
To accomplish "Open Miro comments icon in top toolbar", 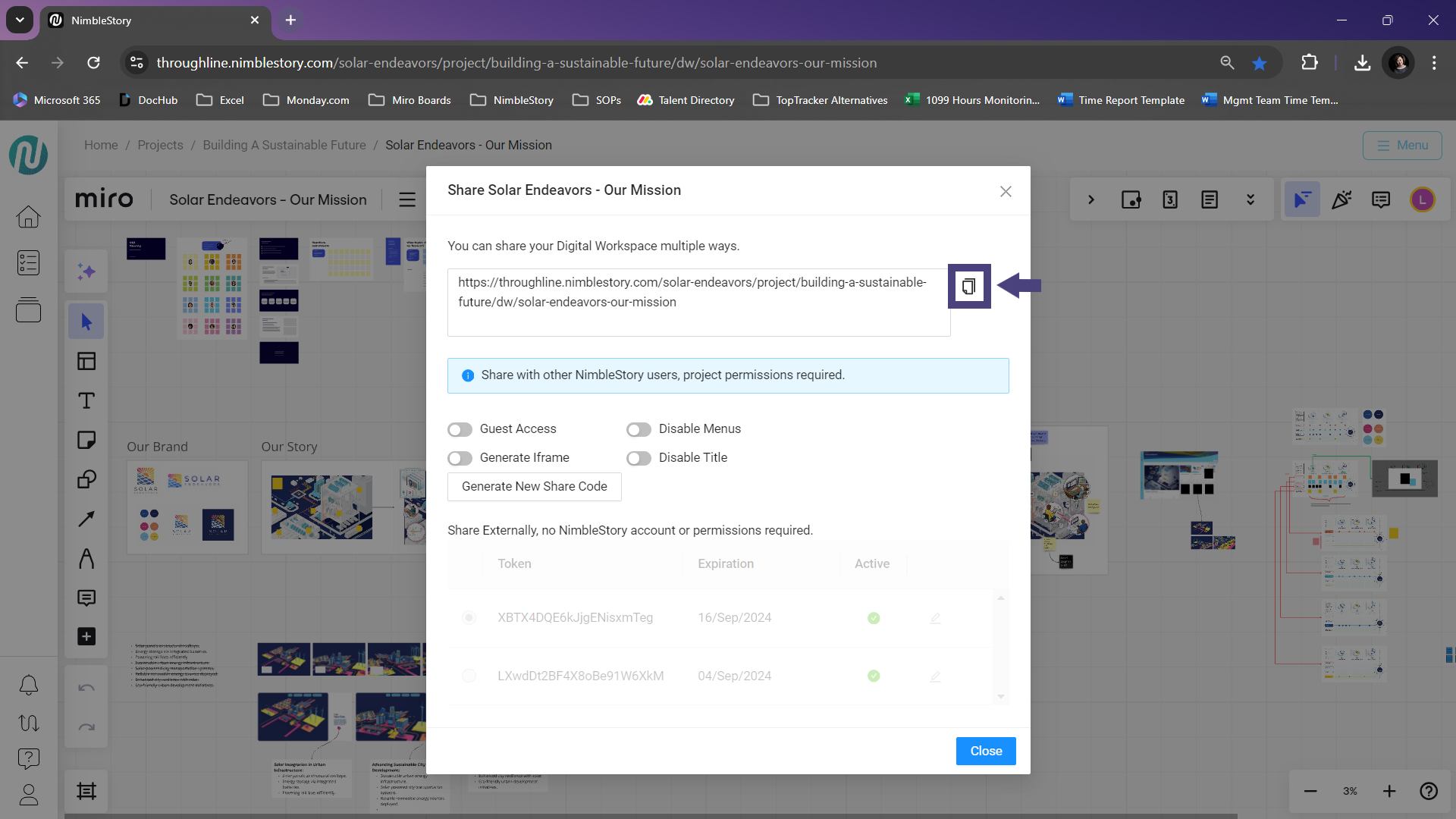I will [x=1381, y=199].
